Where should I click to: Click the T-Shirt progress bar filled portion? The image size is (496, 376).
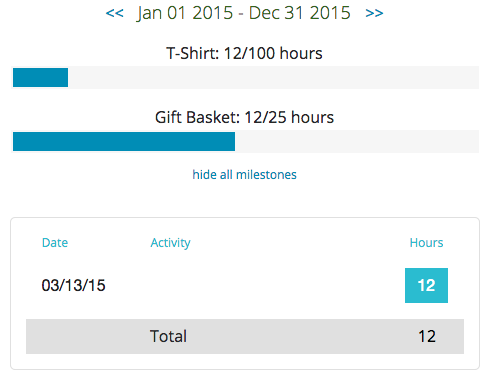point(40,77)
